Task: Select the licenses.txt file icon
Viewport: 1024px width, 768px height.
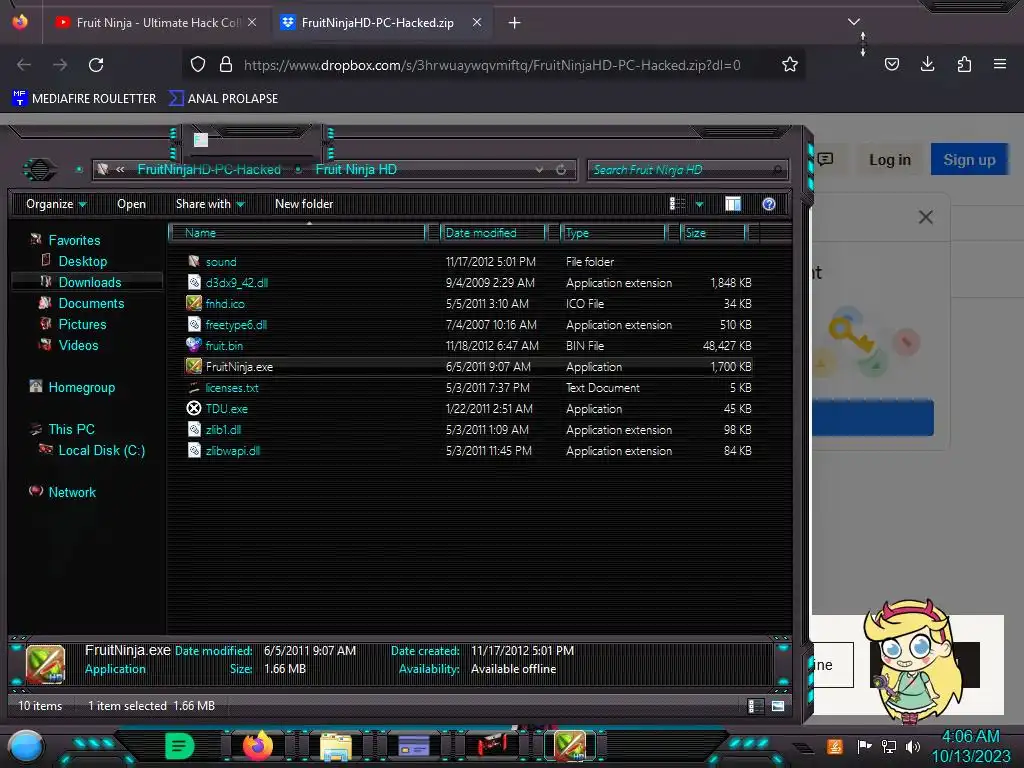Action: point(194,387)
